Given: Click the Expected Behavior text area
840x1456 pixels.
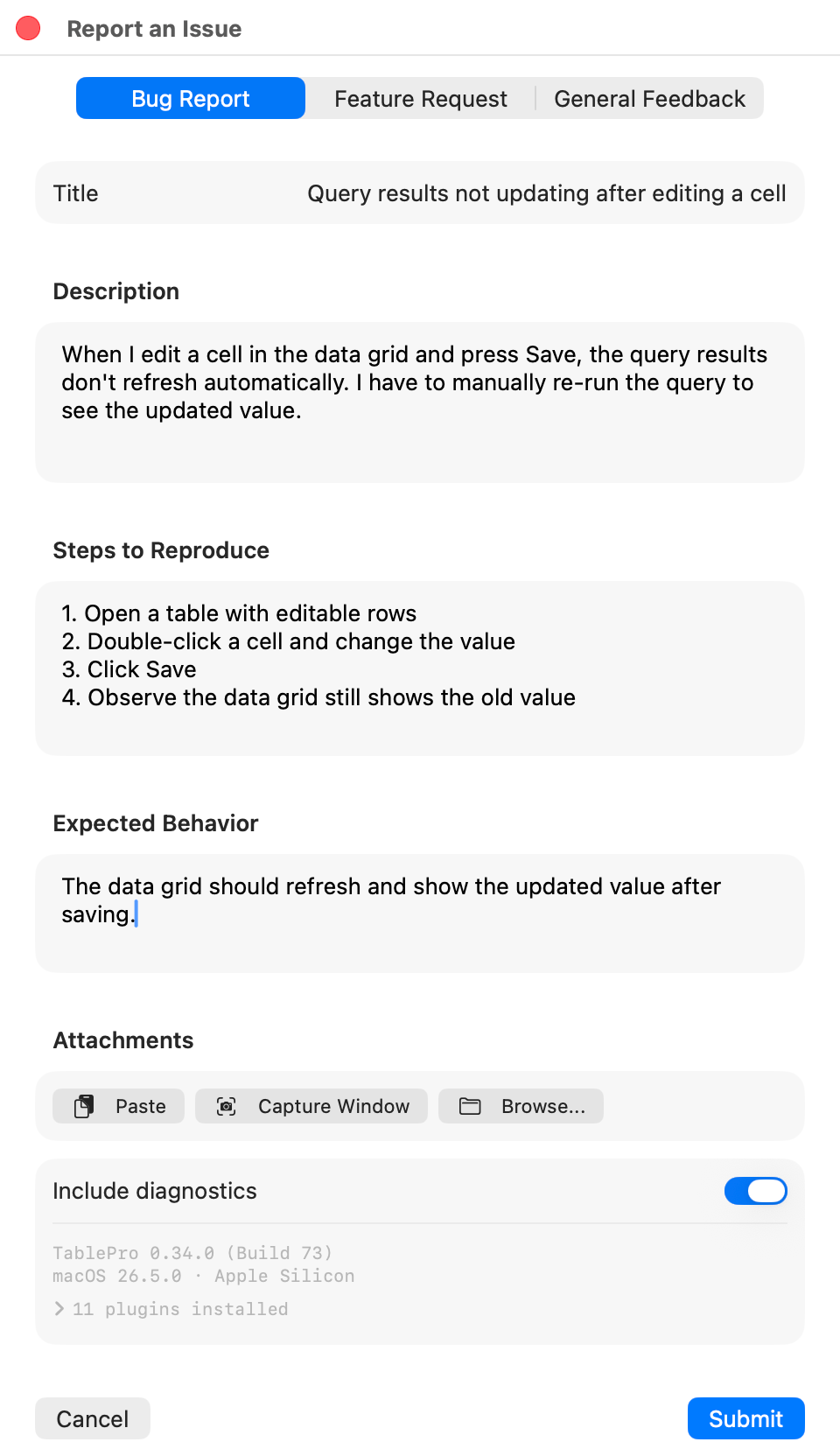Looking at the screenshot, I should (420, 913).
